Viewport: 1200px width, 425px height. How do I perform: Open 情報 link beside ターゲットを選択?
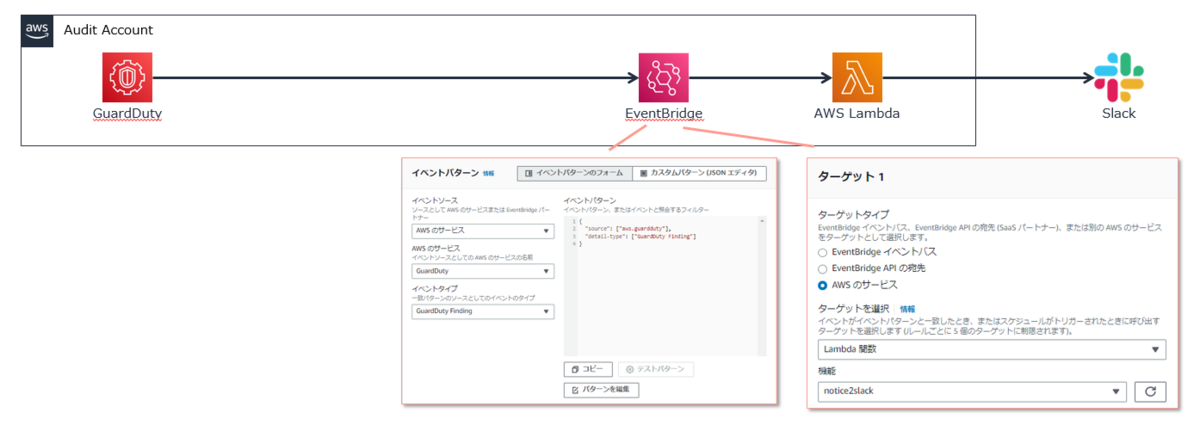(x=907, y=310)
